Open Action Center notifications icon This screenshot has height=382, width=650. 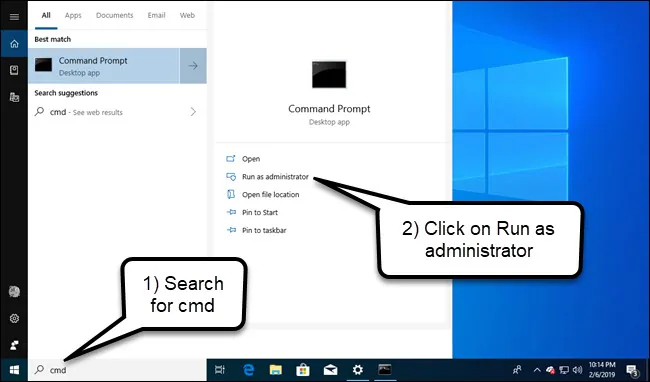(632, 370)
